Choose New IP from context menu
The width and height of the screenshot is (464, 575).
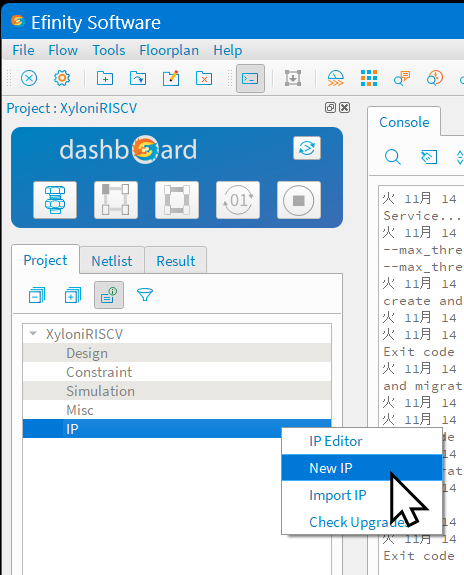362,468
